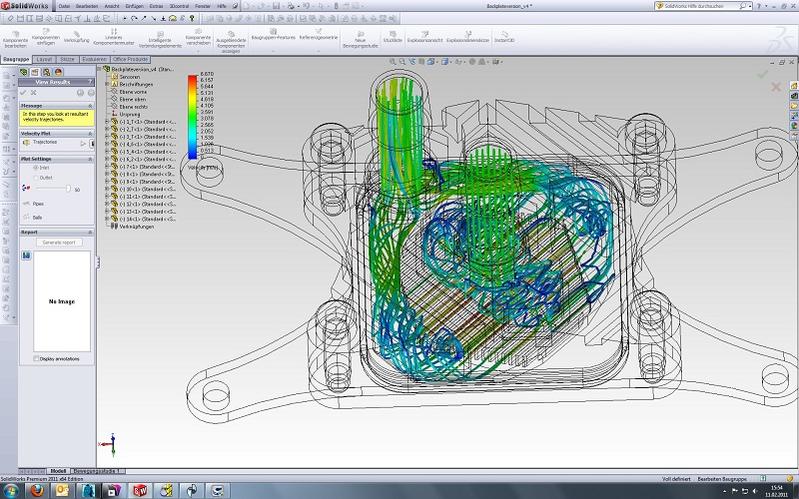
Task: Collapse the Report section
Action: click(x=90, y=232)
